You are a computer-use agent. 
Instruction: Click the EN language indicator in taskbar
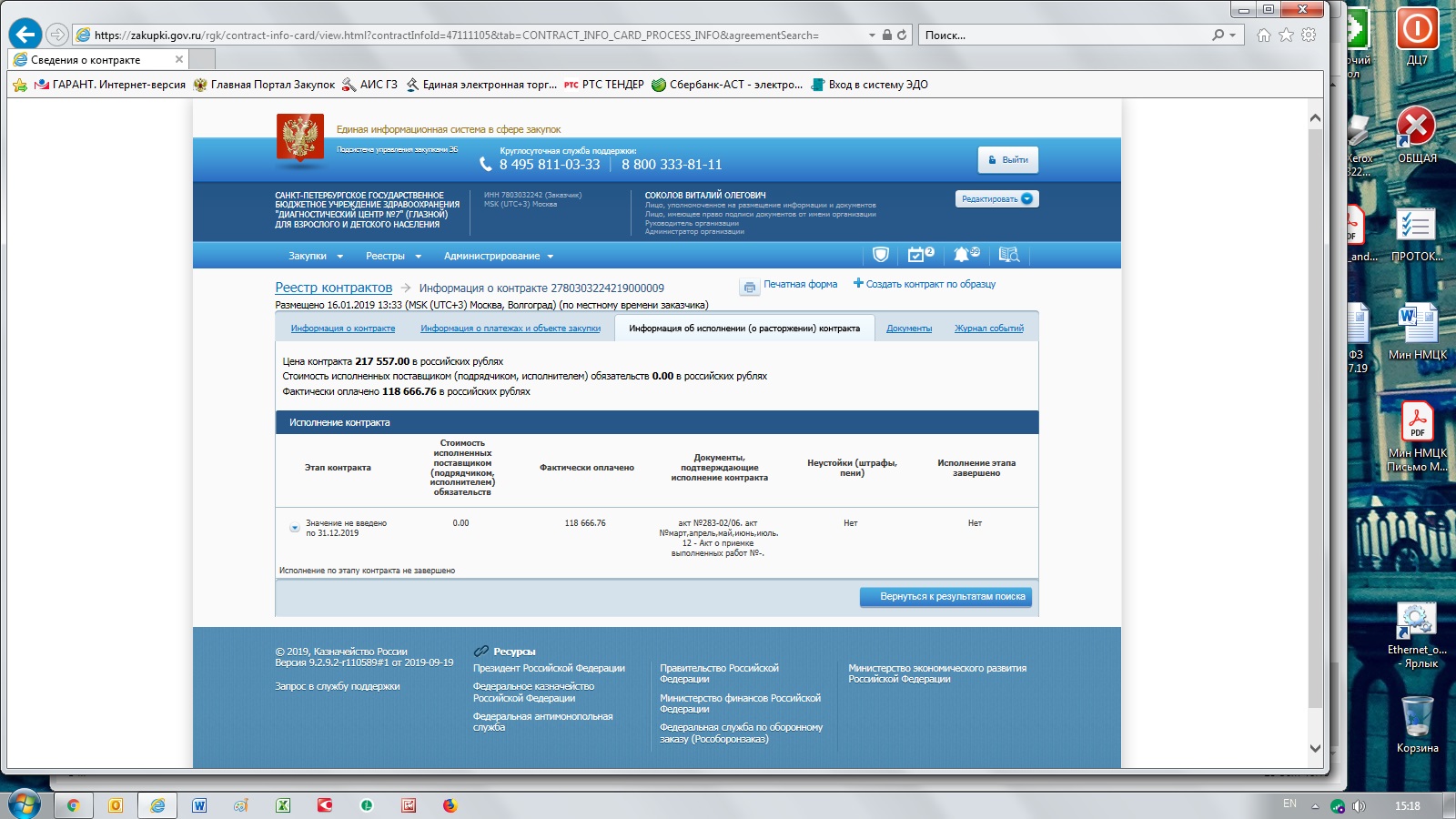coord(1289,804)
